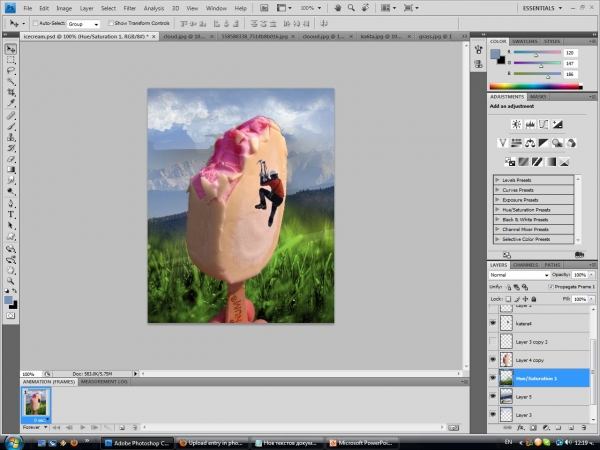The image size is (600, 450).
Task: Switch to the Swatches tab
Action: pyautogui.click(x=525, y=41)
